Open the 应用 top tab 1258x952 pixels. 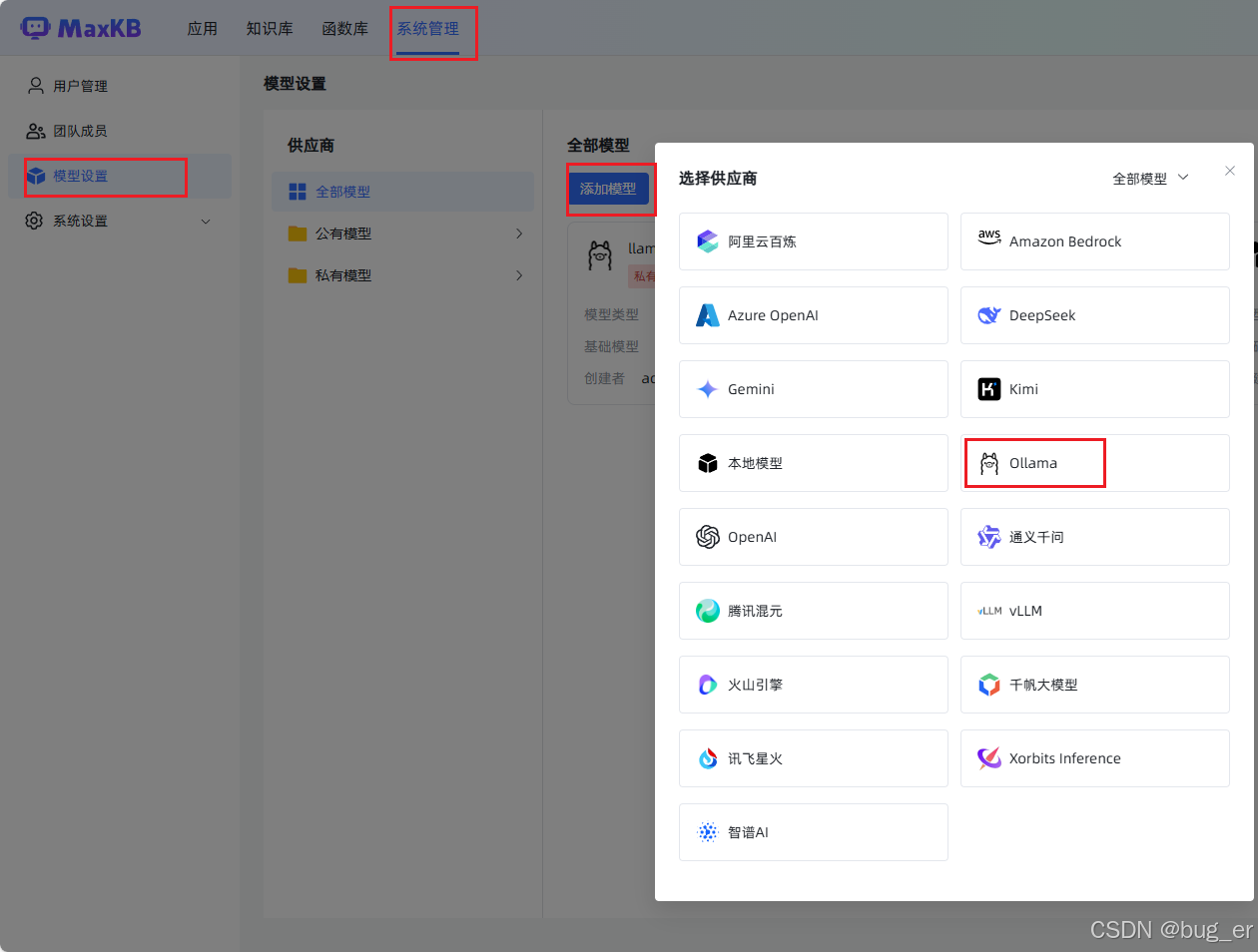click(203, 29)
